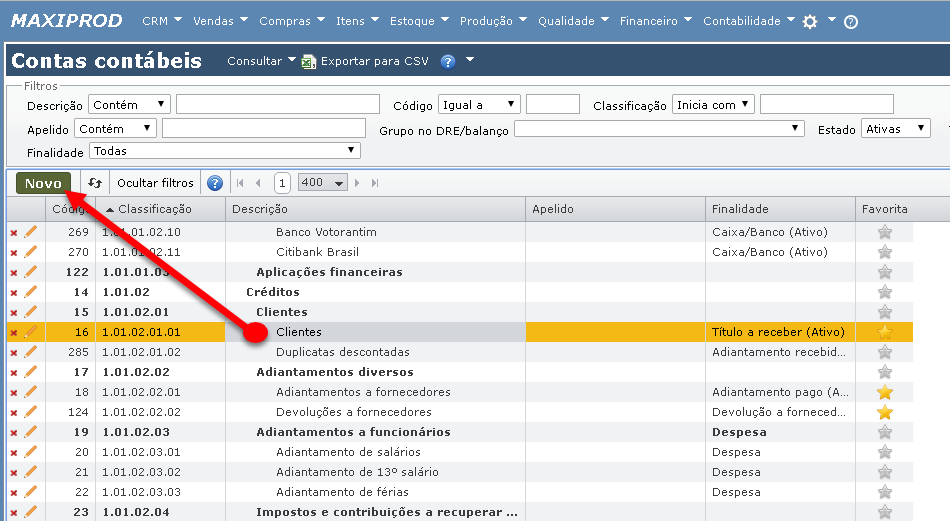Expand the page size dropdown showing 400
The image size is (950, 521).
(x=323, y=183)
